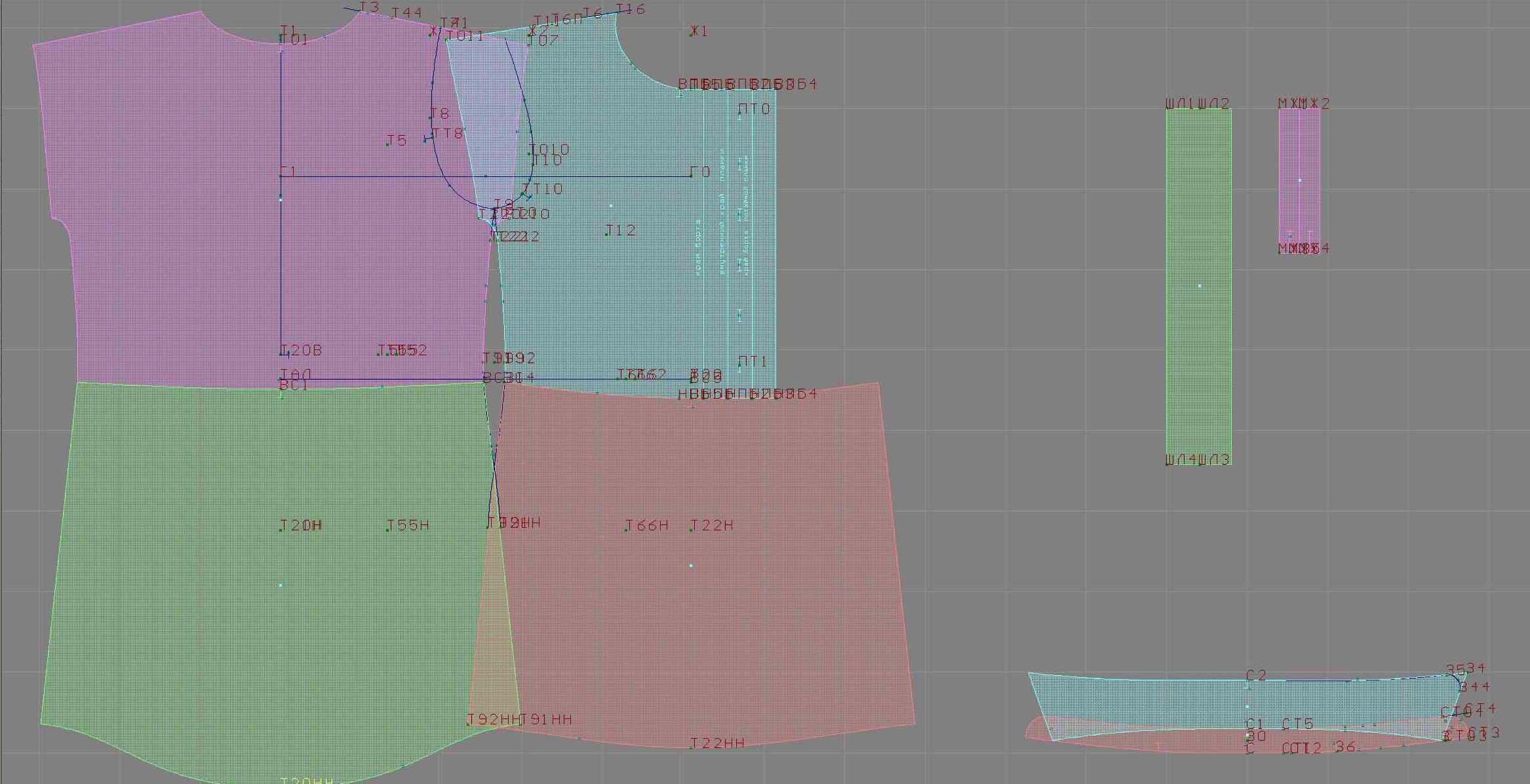Screen dimensions: 1530x784
Task: Click the Ж1 point marker
Action: (692, 32)
